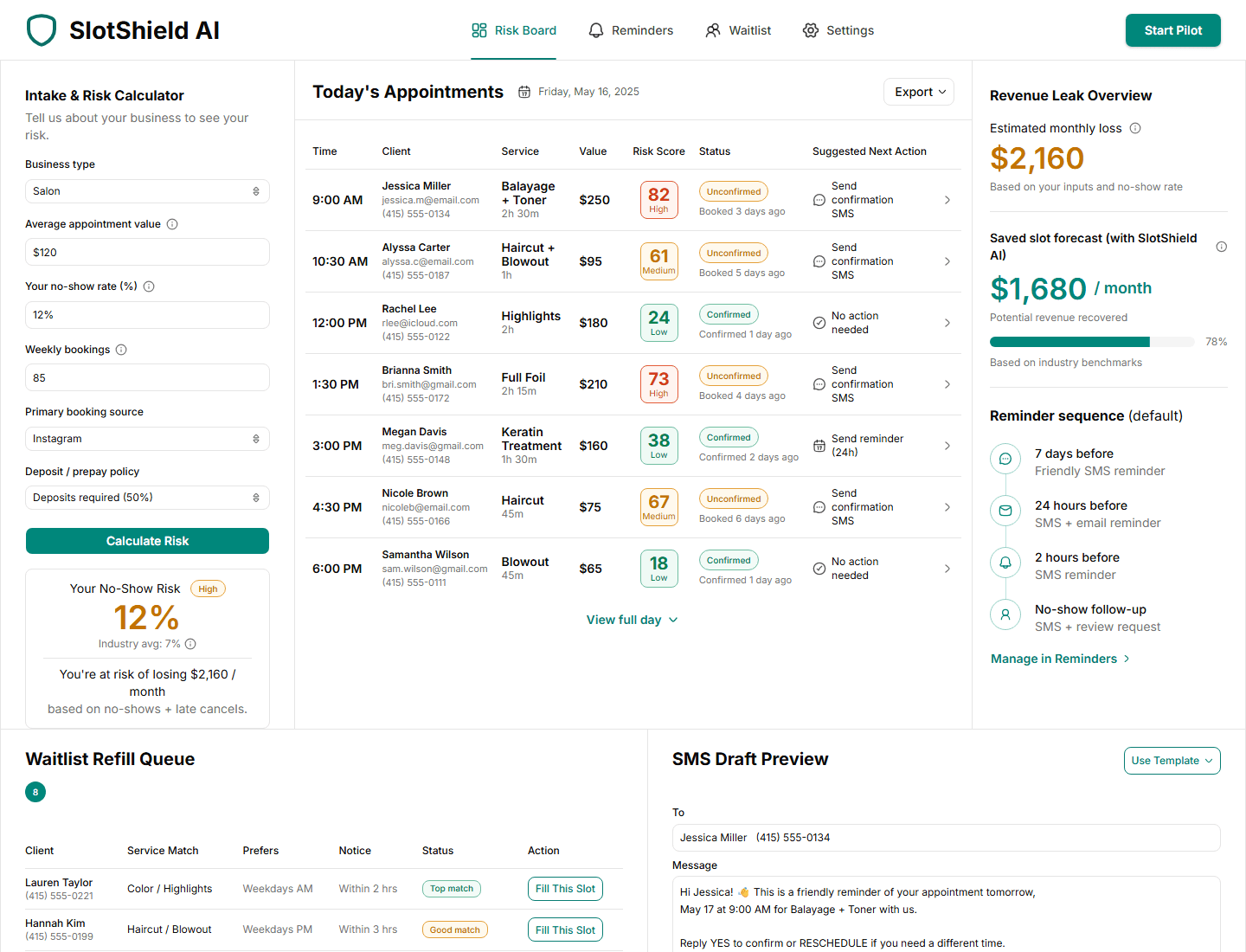Open Deposit / prepay policy dropdown
This screenshot has height=952, width=1246.
coord(147,498)
